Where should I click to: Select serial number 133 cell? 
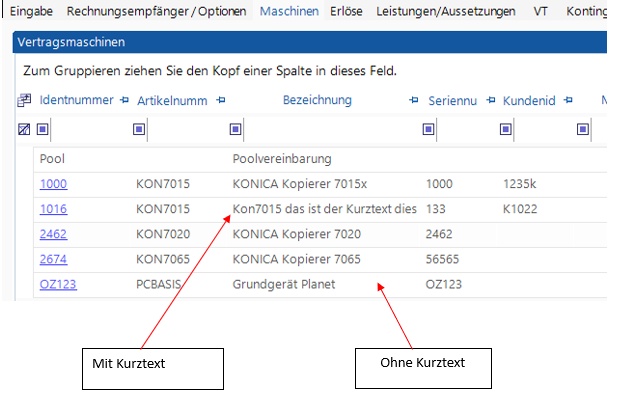436,209
